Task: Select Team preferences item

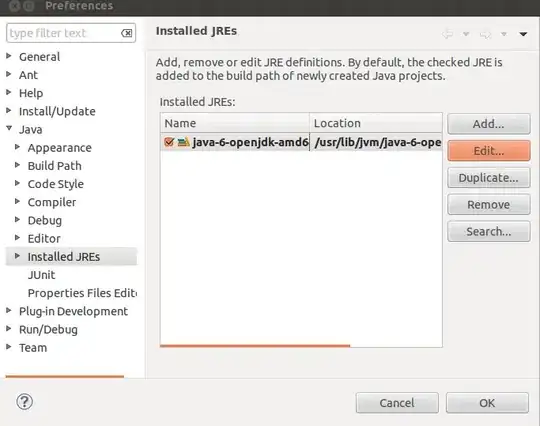Action: point(33,348)
